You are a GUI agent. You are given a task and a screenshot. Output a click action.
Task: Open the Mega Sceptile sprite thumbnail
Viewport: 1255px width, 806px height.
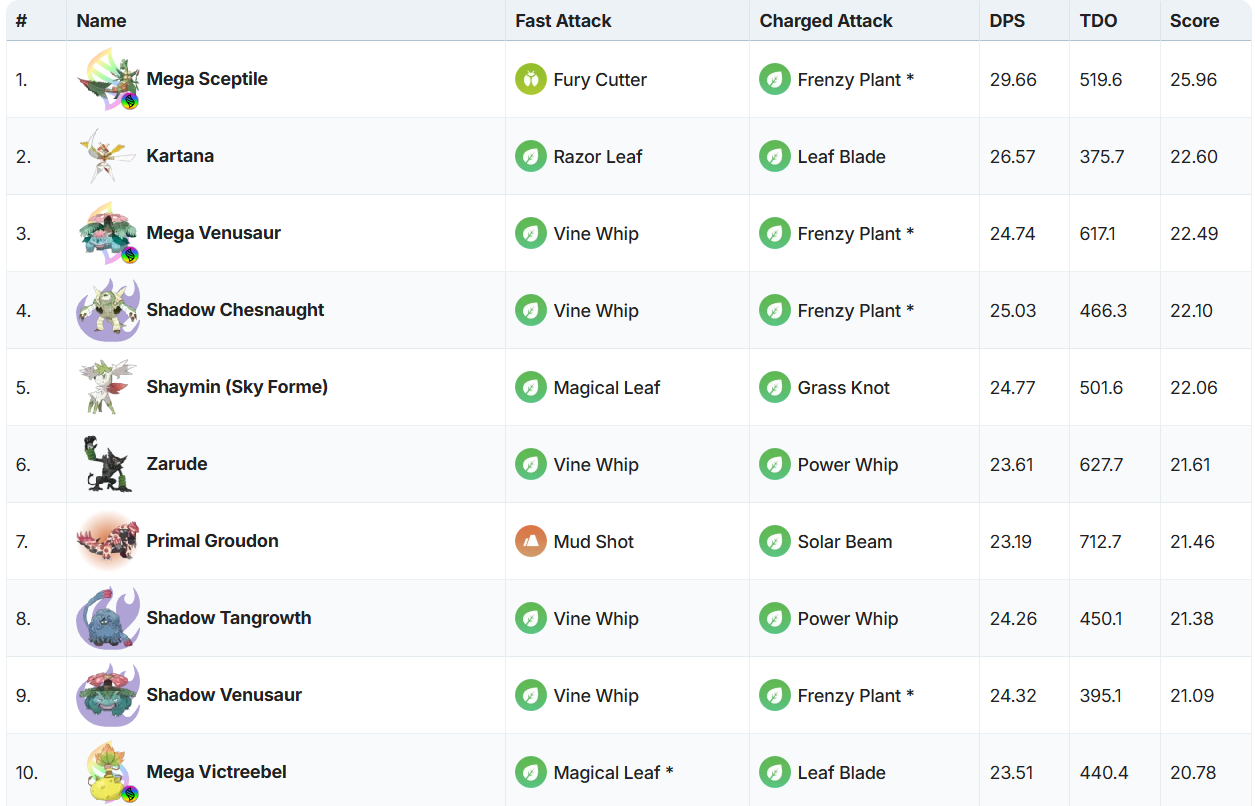(x=107, y=80)
